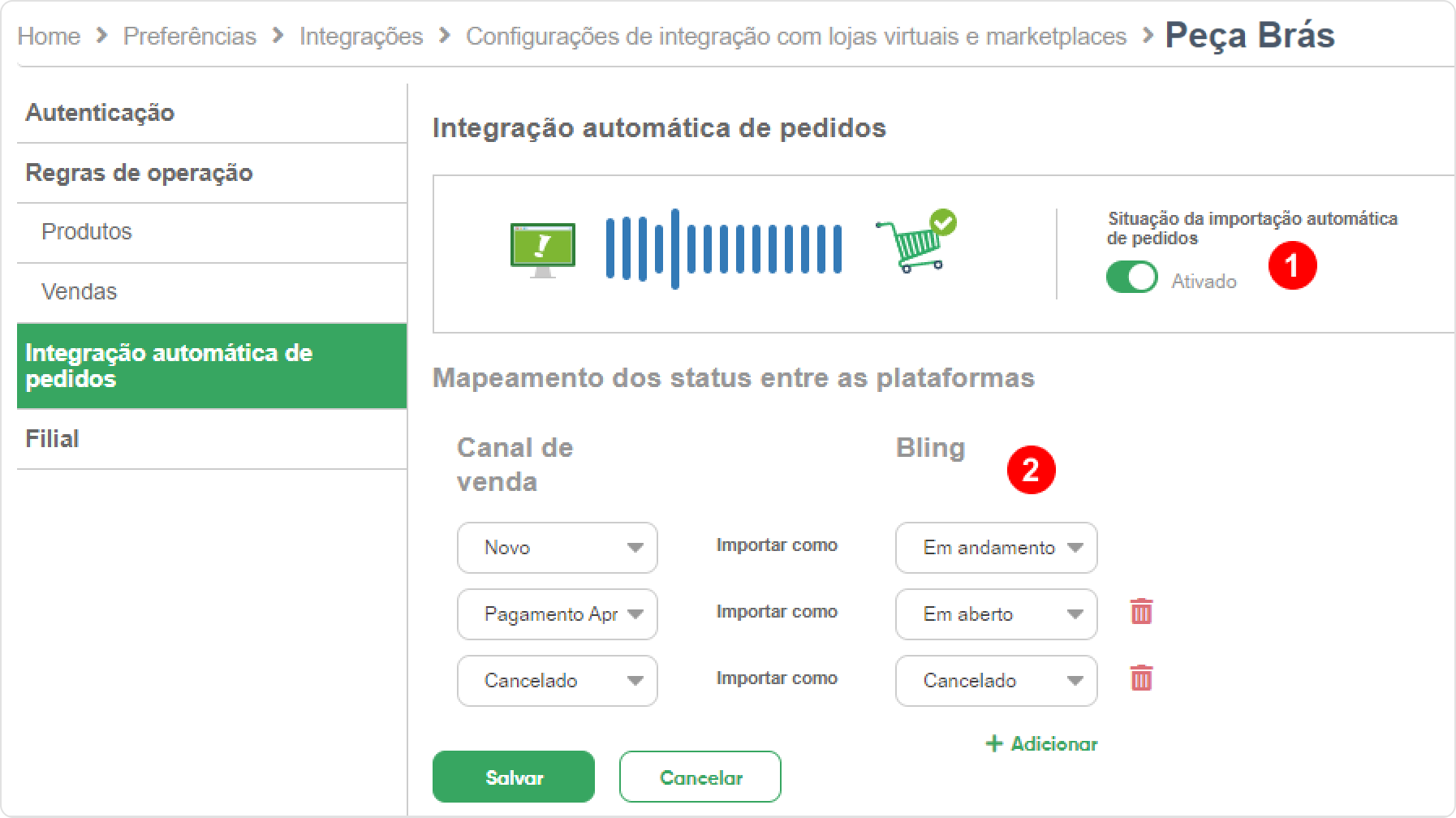Viewport: 1456px width, 818px height.
Task: Click the Cancelar button
Action: point(700,777)
